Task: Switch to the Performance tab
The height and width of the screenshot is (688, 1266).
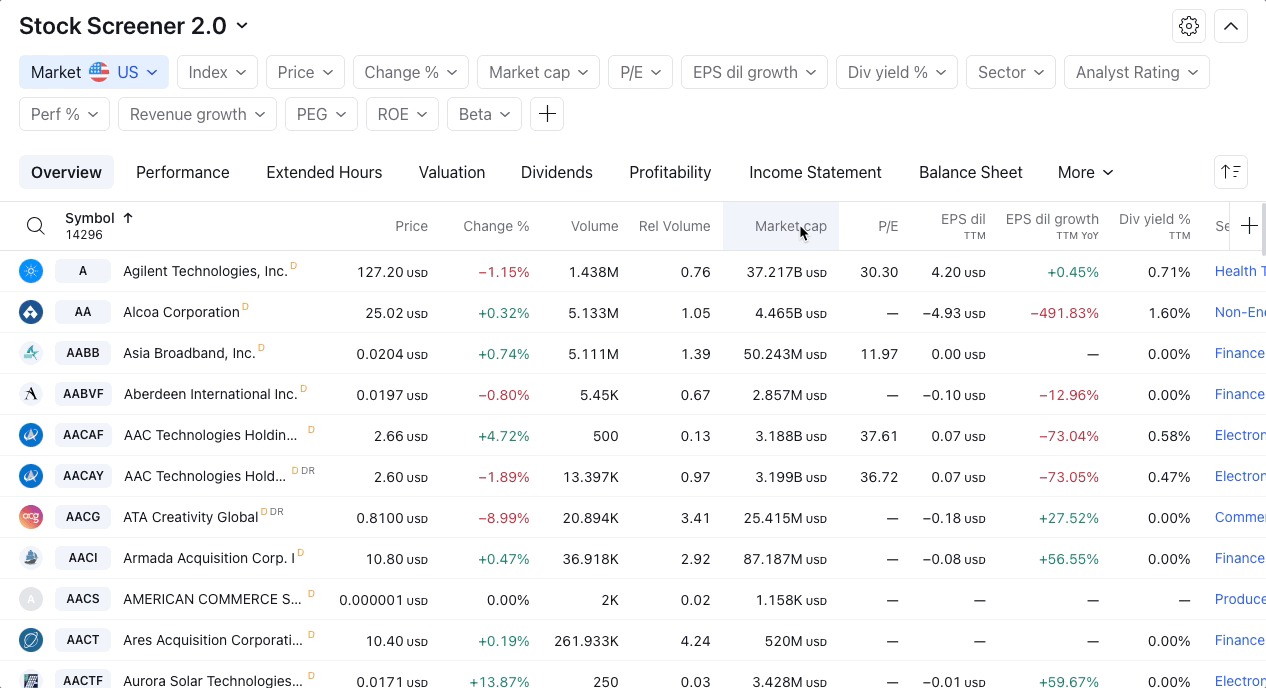Action: pos(182,172)
